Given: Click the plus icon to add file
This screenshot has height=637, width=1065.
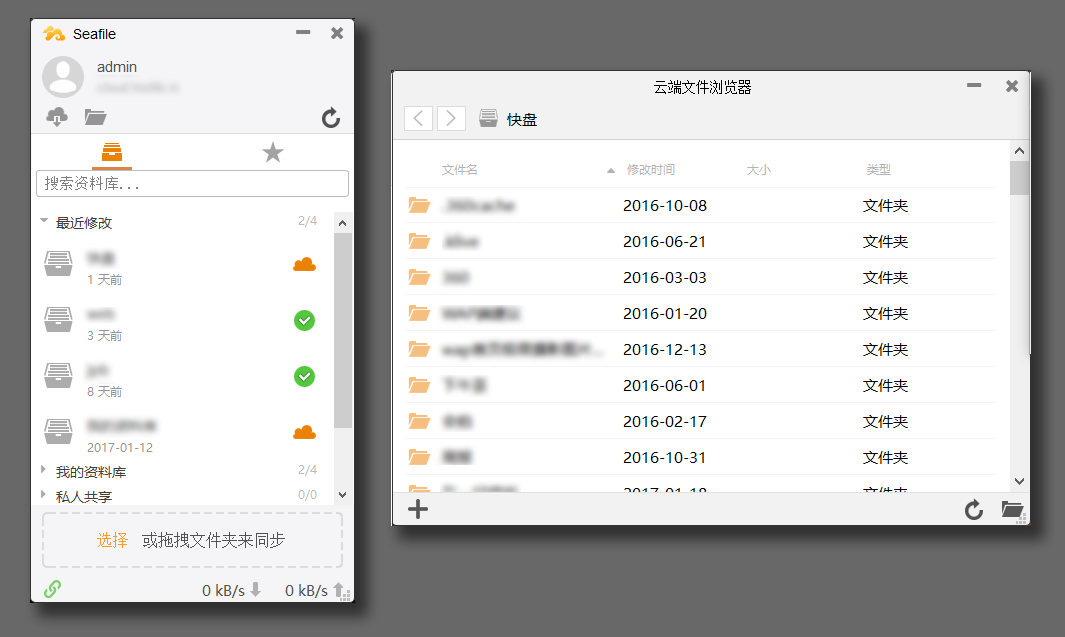Looking at the screenshot, I should point(418,510).
